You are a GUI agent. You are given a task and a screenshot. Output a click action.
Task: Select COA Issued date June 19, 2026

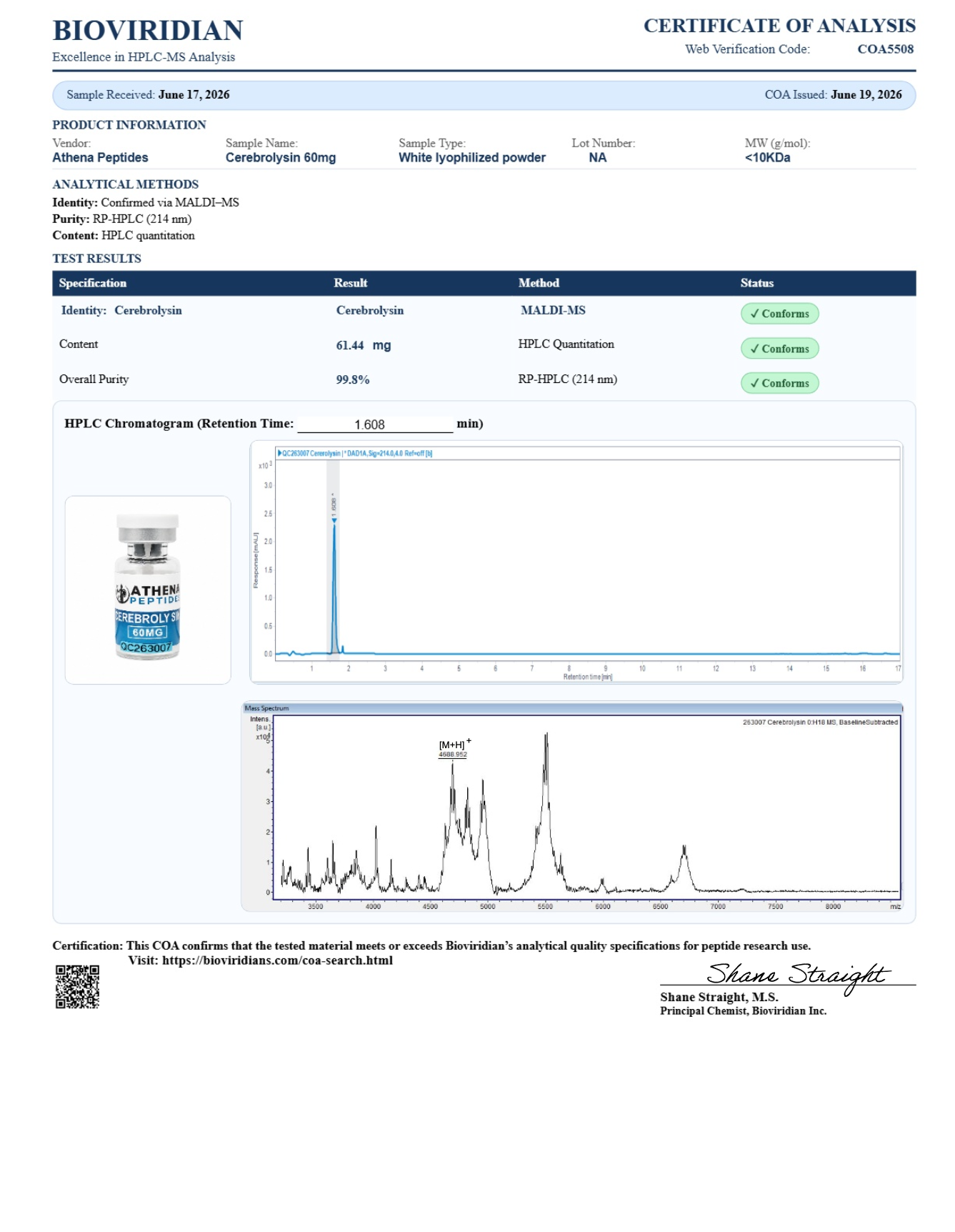tap(866, 94)
